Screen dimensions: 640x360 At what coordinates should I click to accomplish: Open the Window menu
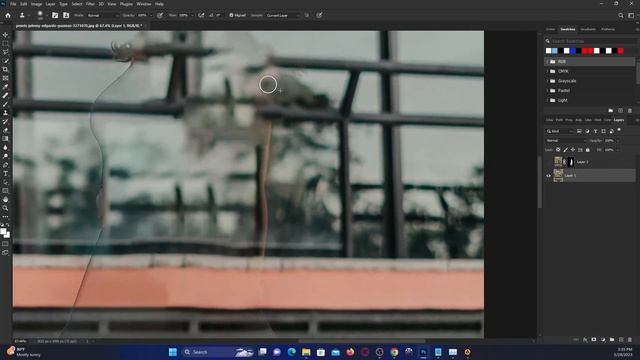(143, 4)
